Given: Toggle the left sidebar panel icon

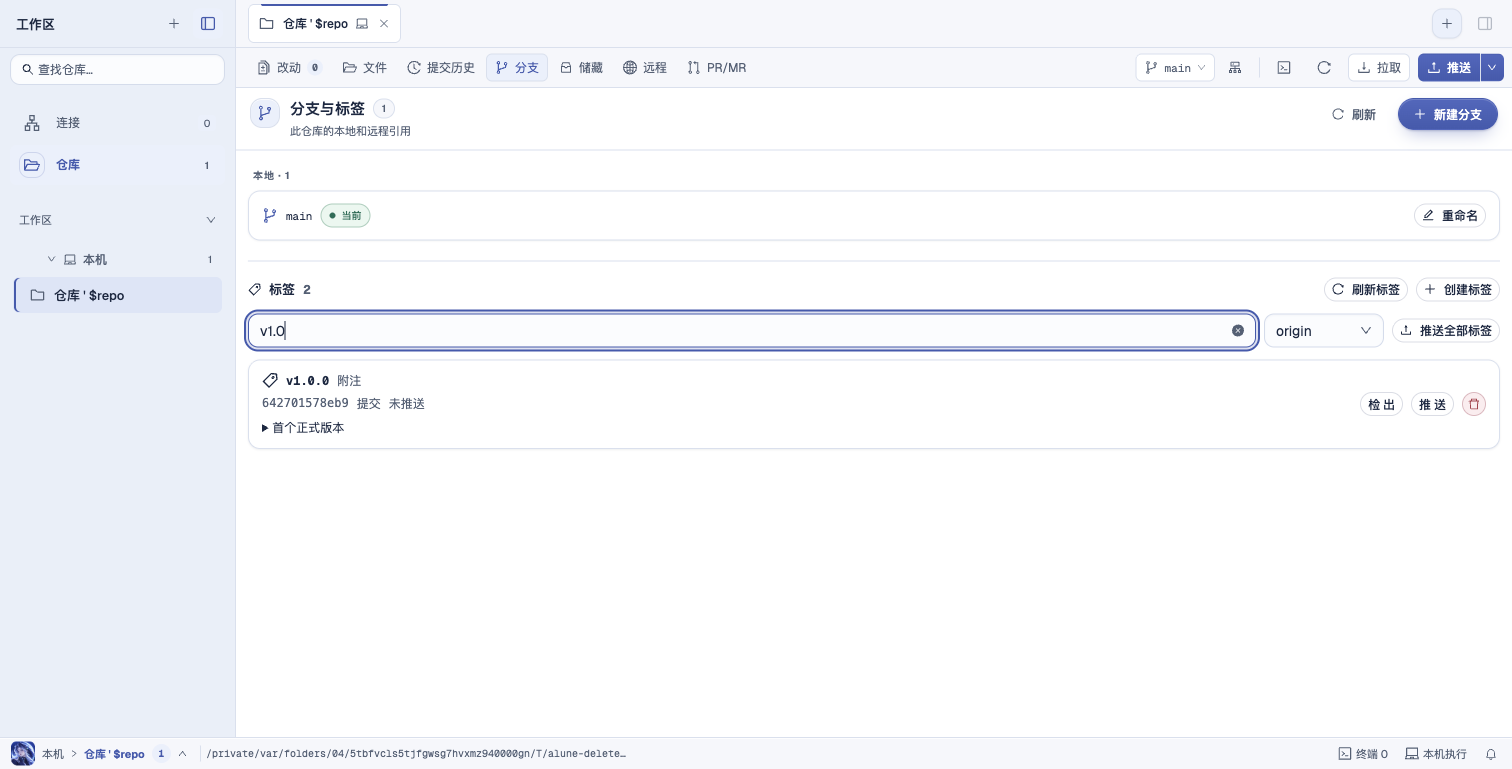Looking at the screenshot, I should click(x=208, y=23).
